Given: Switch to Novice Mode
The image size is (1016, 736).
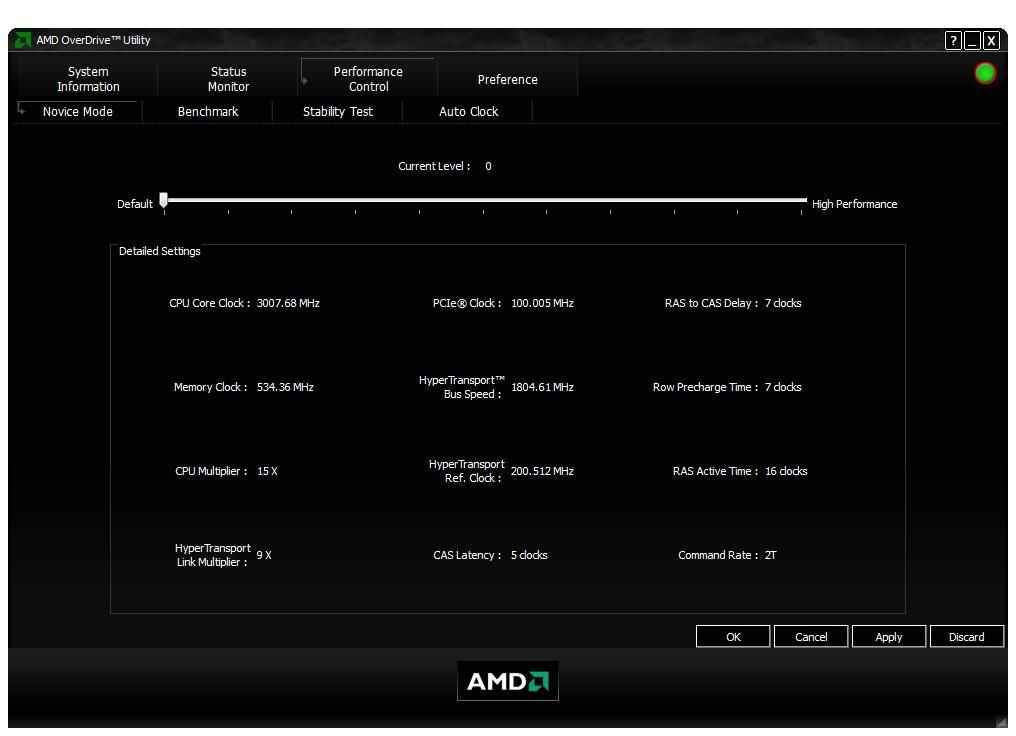Looking at the screenshot, I should 77,111.
